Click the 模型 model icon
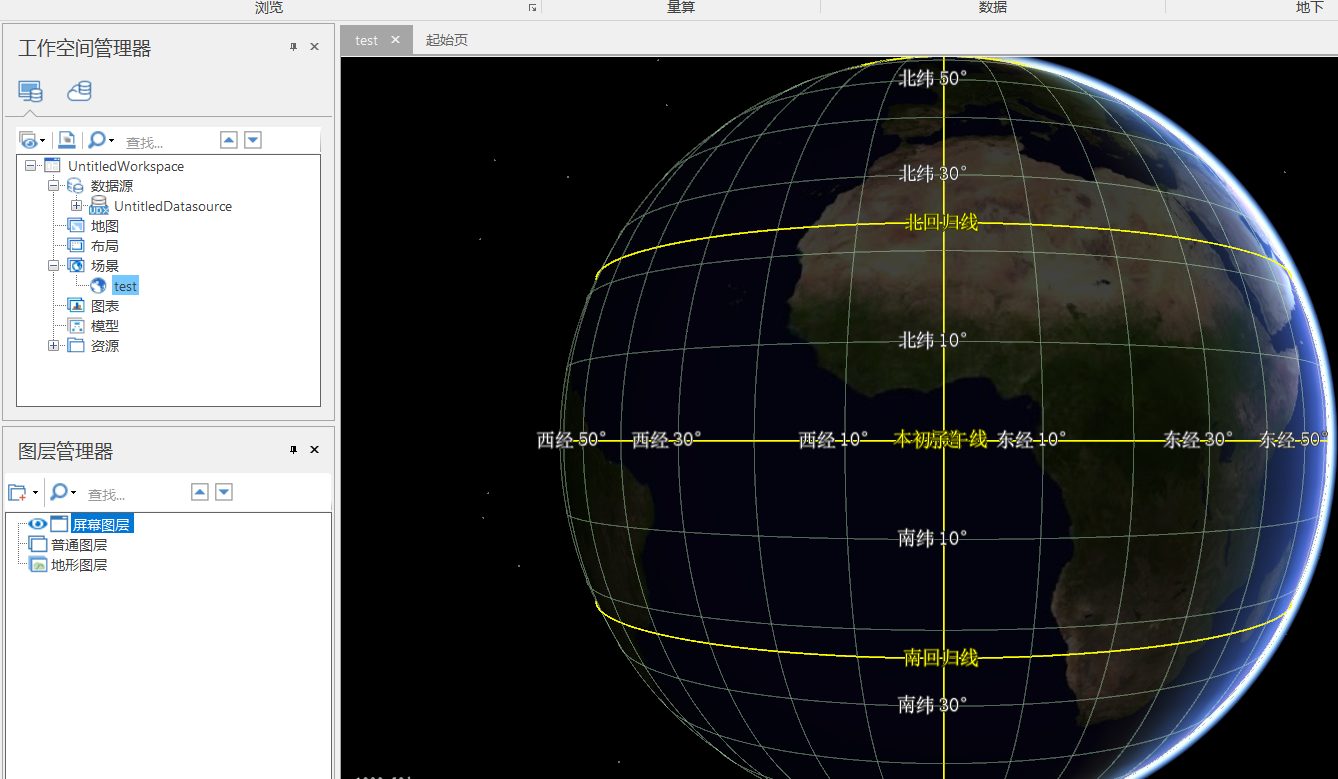 76,326
